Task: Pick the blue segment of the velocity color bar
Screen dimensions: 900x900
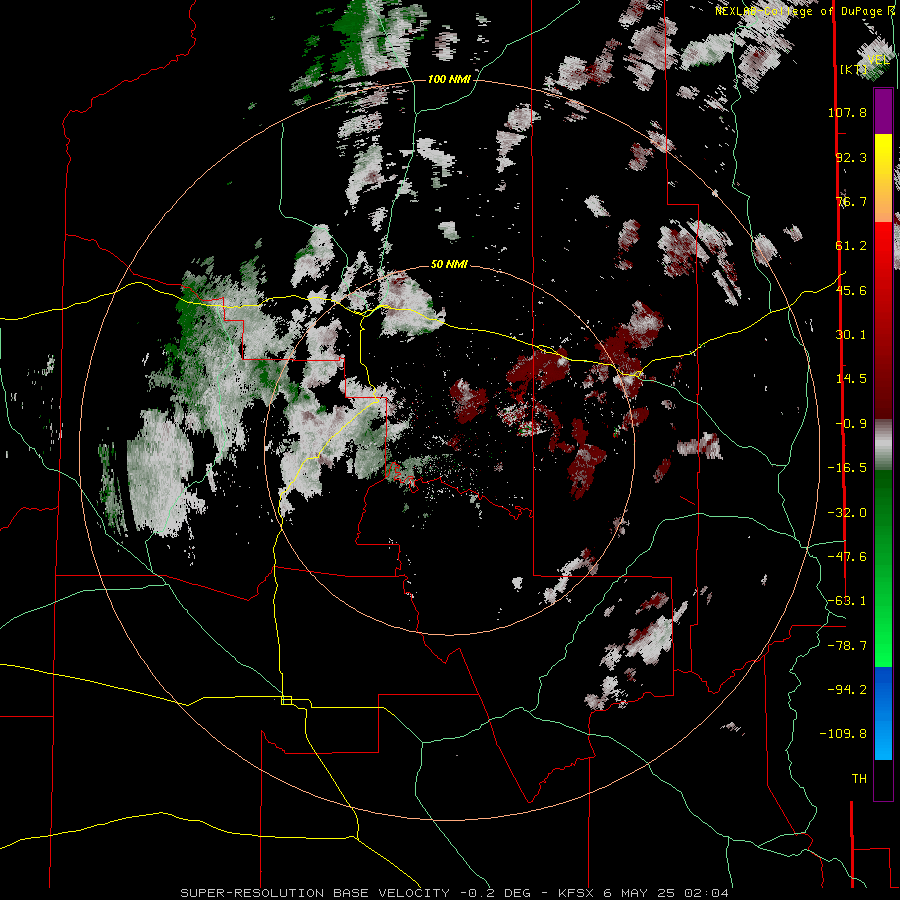Action: click(x=883, y=713)
